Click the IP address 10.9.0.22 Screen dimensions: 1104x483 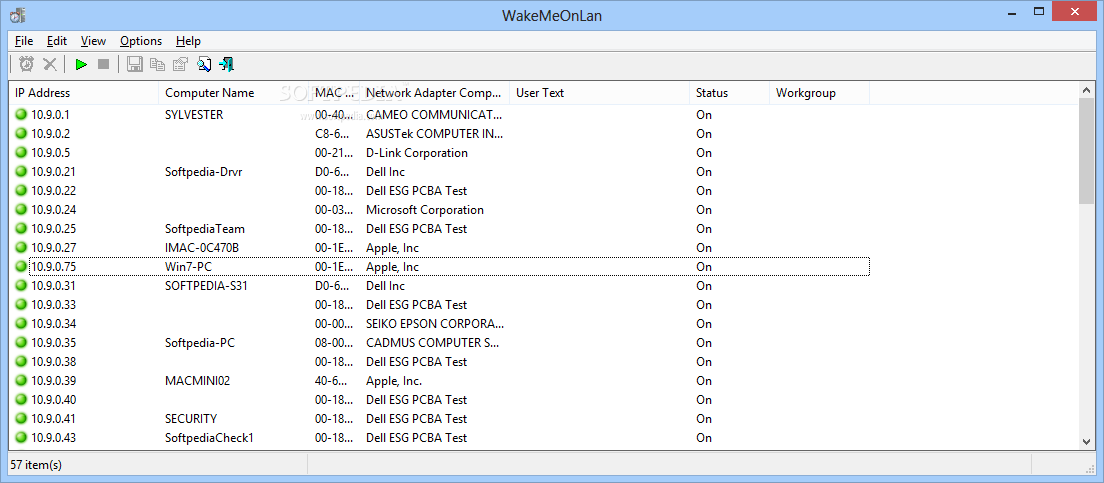click(x=54, y=190)
